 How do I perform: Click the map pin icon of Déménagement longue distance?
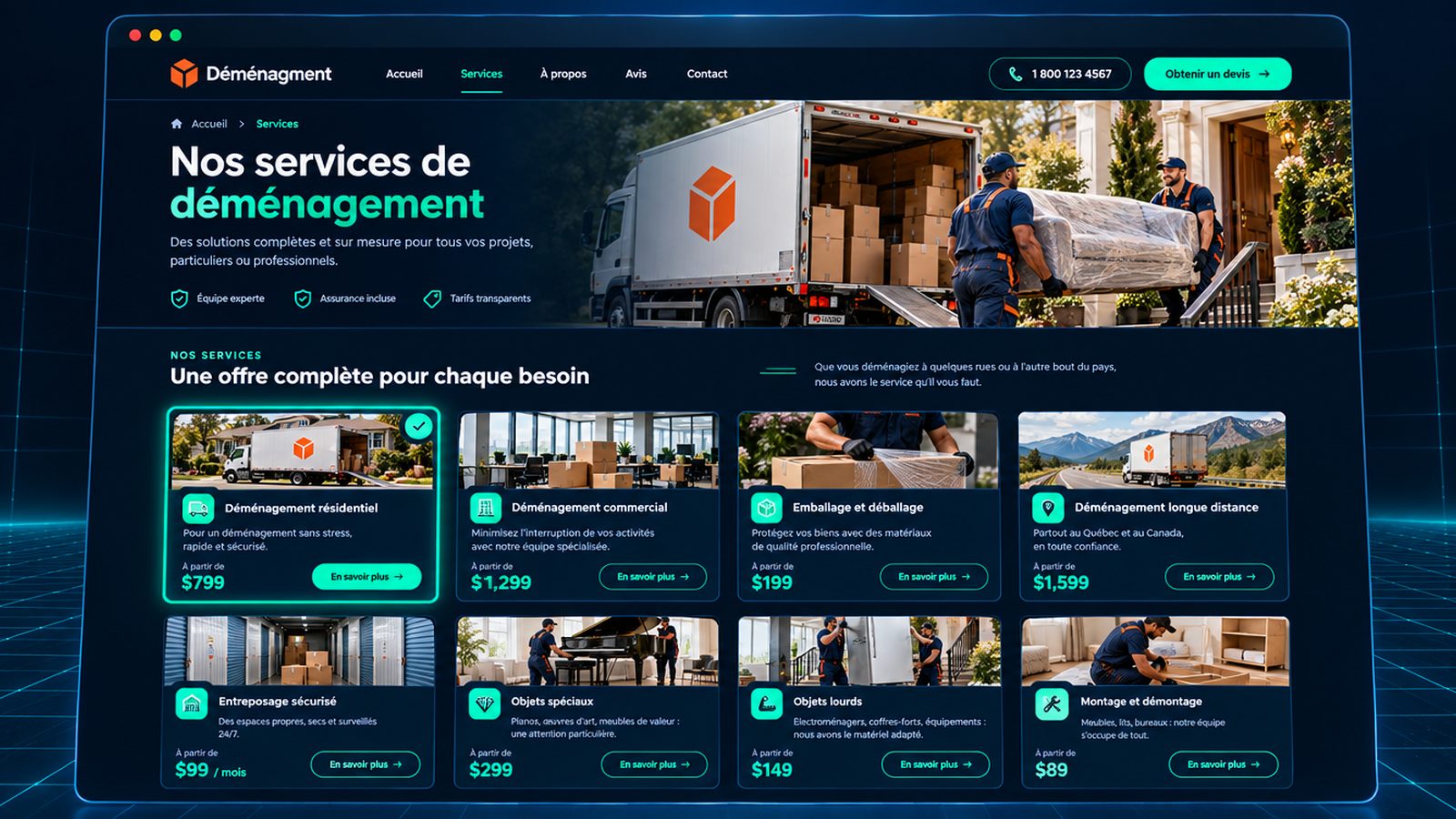click(x=1047, y=507)
